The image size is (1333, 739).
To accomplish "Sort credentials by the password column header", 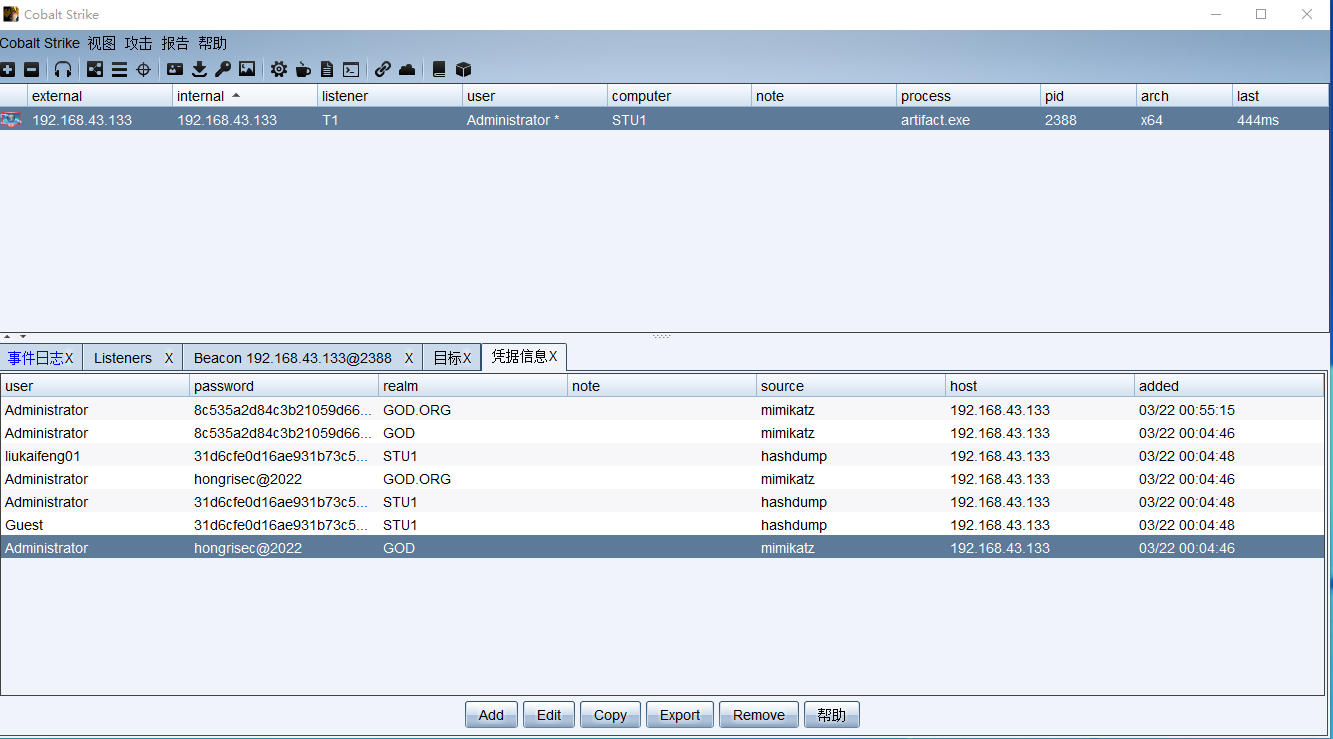I will (x=284, y=386).
